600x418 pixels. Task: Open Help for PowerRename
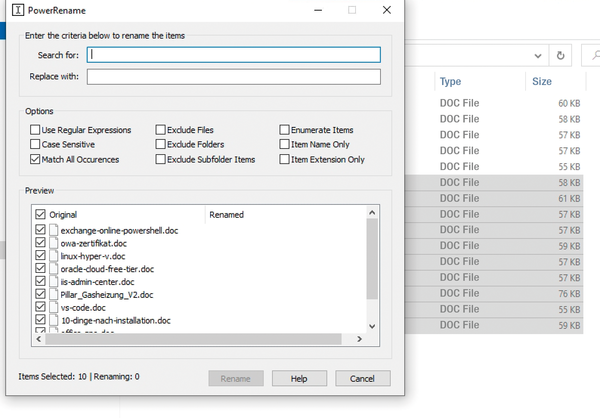coord(299,379)
